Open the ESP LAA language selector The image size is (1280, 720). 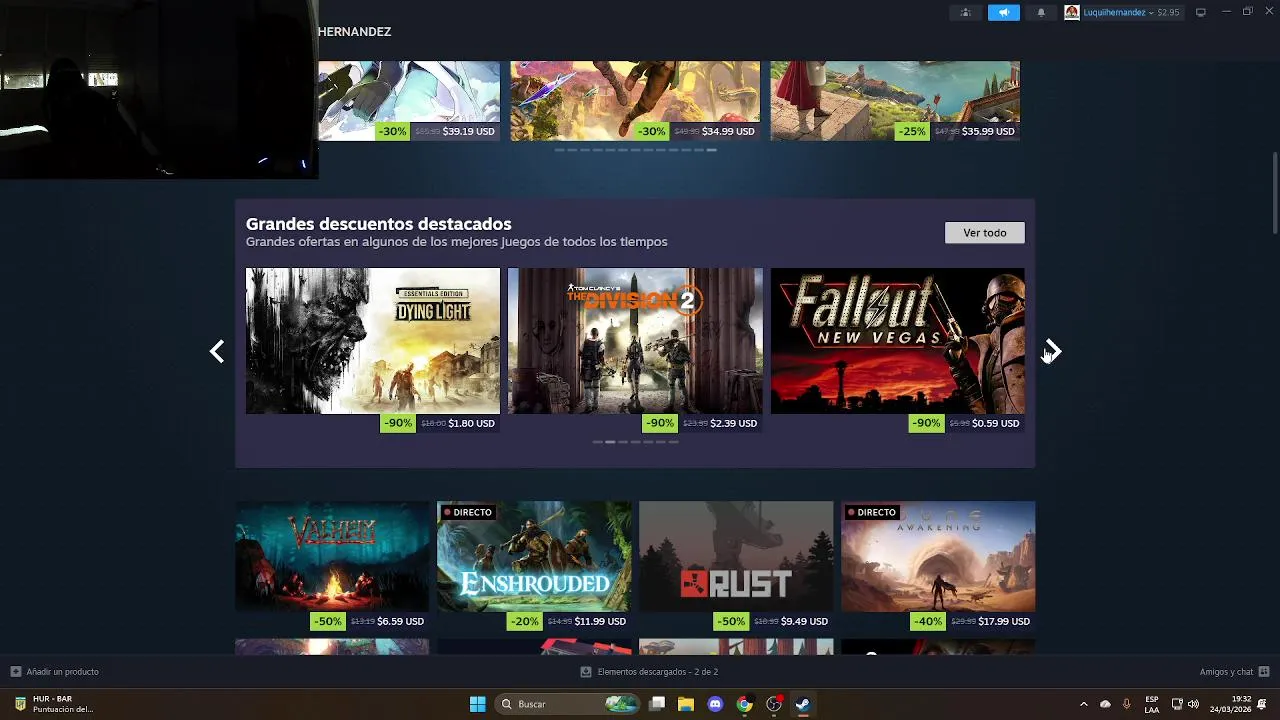[x=1152, y=704]
